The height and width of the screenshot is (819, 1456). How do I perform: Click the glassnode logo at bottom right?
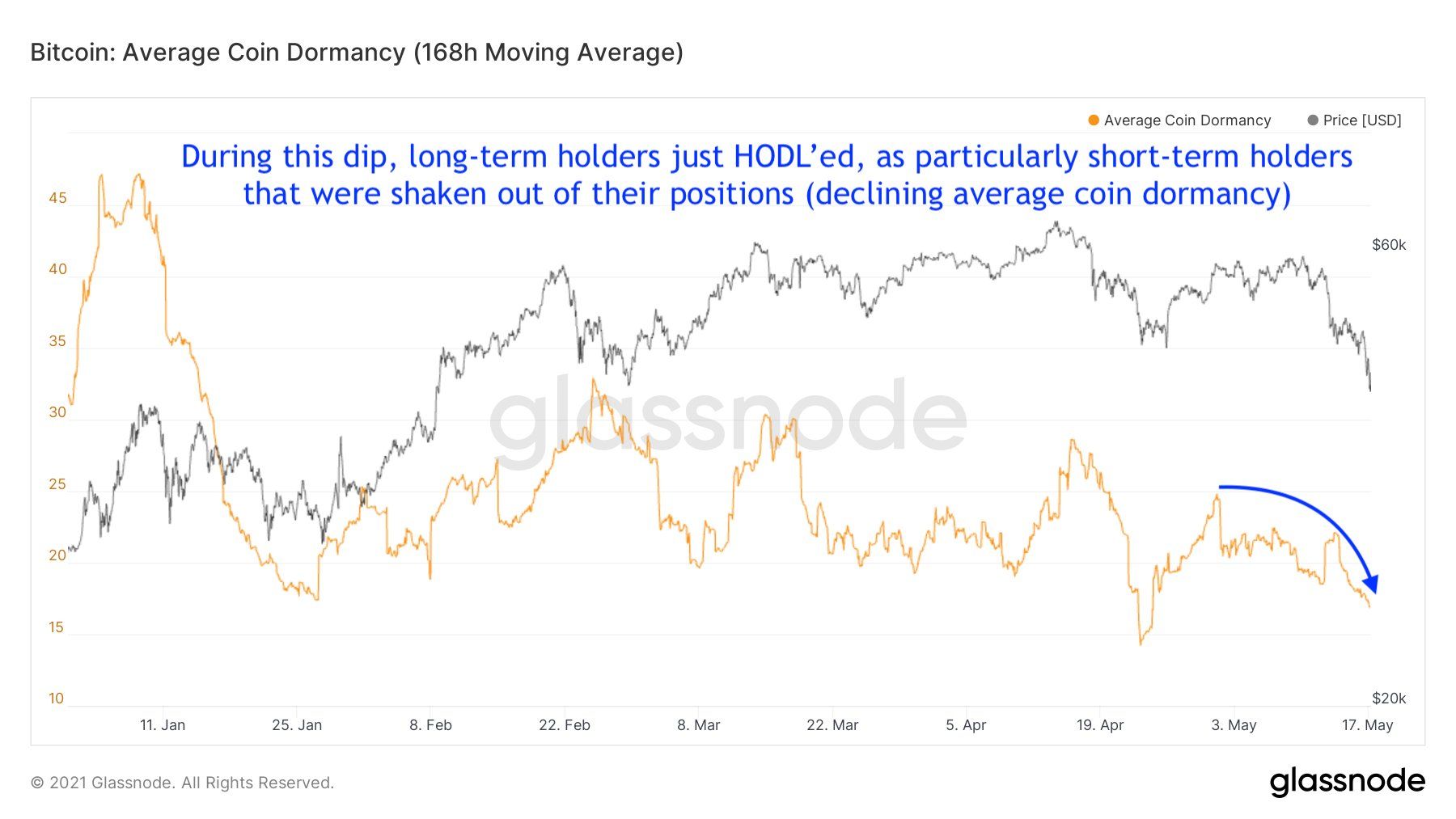coord(1347,782)
